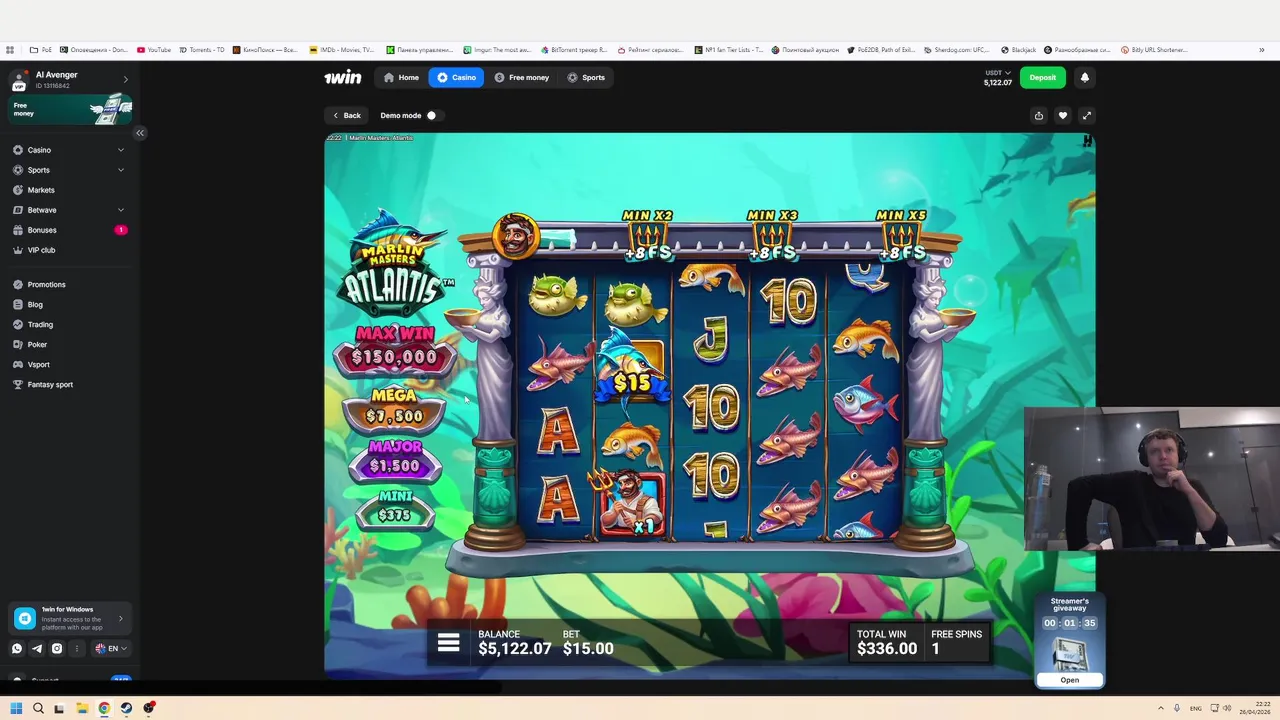Image resolution: width=1280 pixels, height=720 pixels.
Task: Add game to favorites heart
Action: 1062,115
